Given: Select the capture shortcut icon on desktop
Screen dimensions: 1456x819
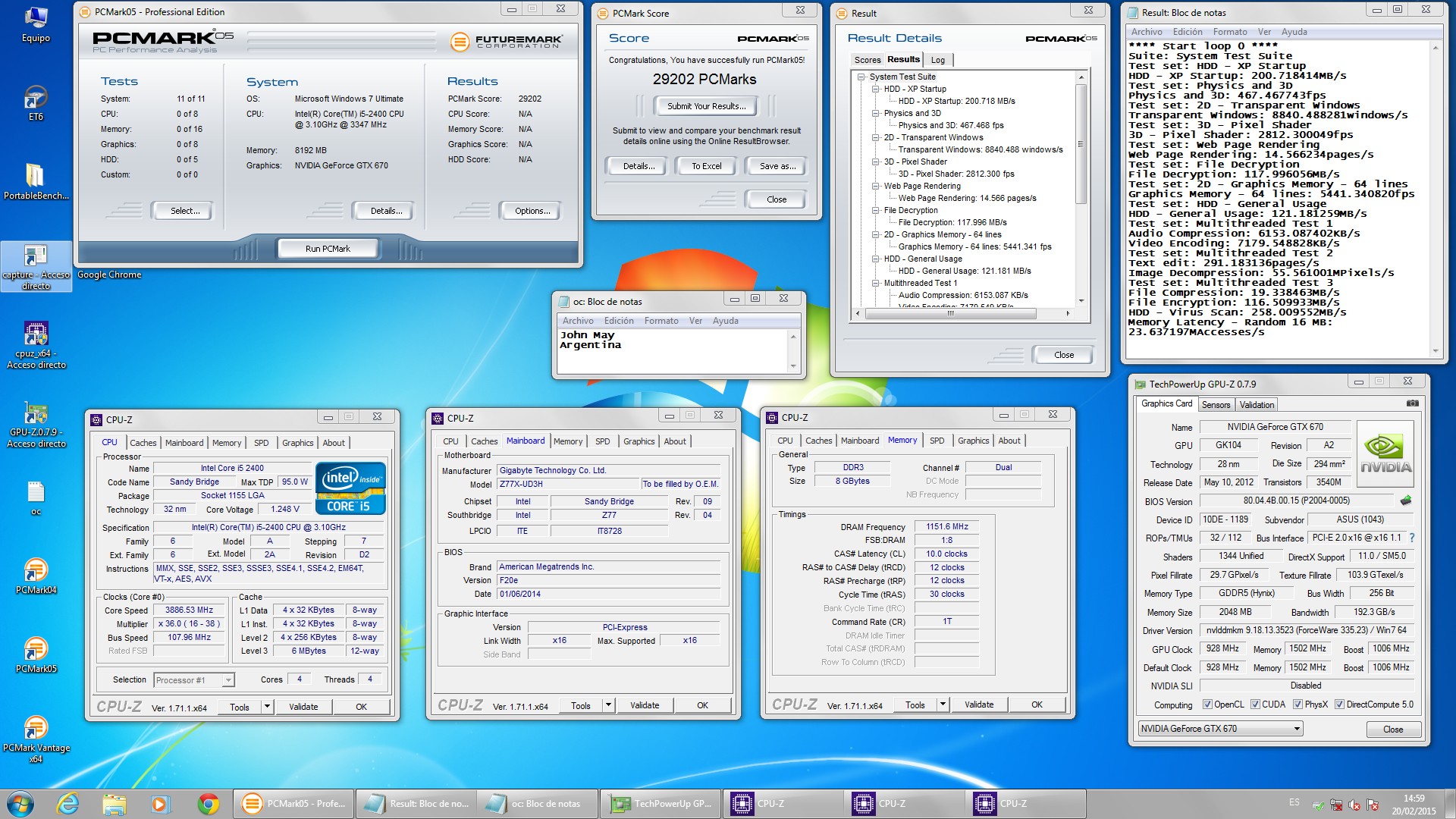Looking at the screenshot, I should click(36, 267).
